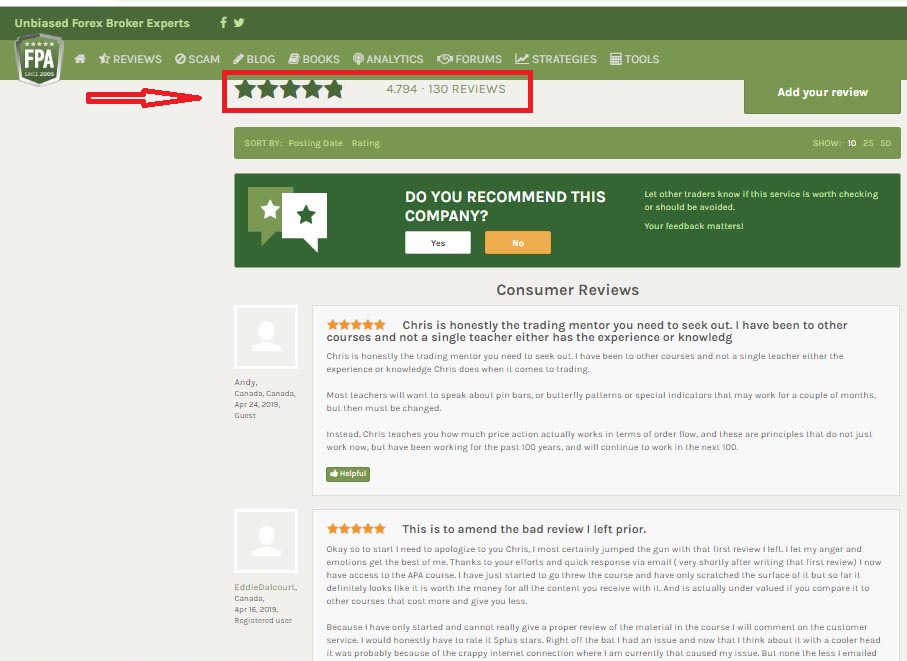Mark Andy's review as Helpful
907x661 pixels.
(348, 474)
